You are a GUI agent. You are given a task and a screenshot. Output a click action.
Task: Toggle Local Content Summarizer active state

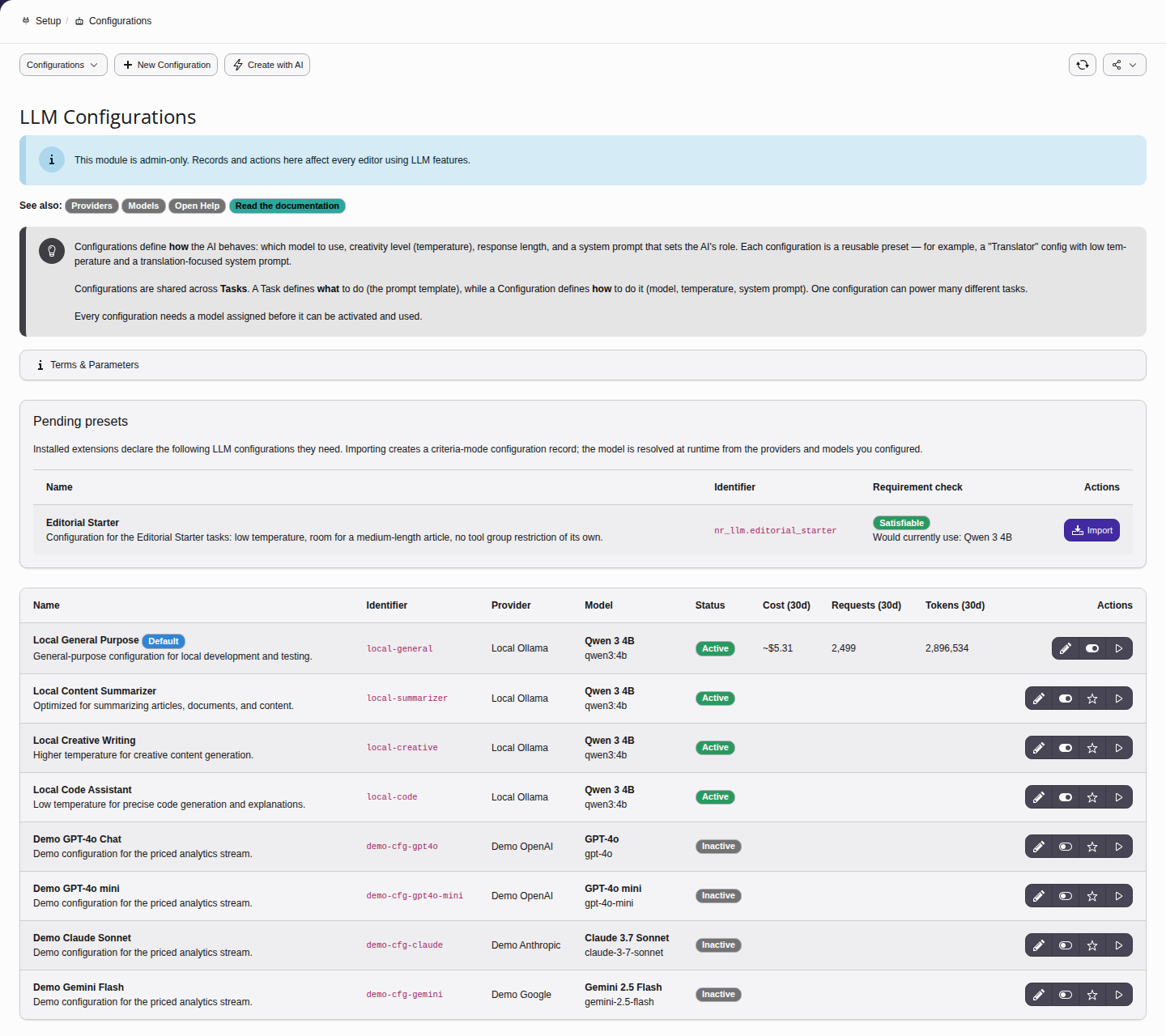click(1066, 698)
